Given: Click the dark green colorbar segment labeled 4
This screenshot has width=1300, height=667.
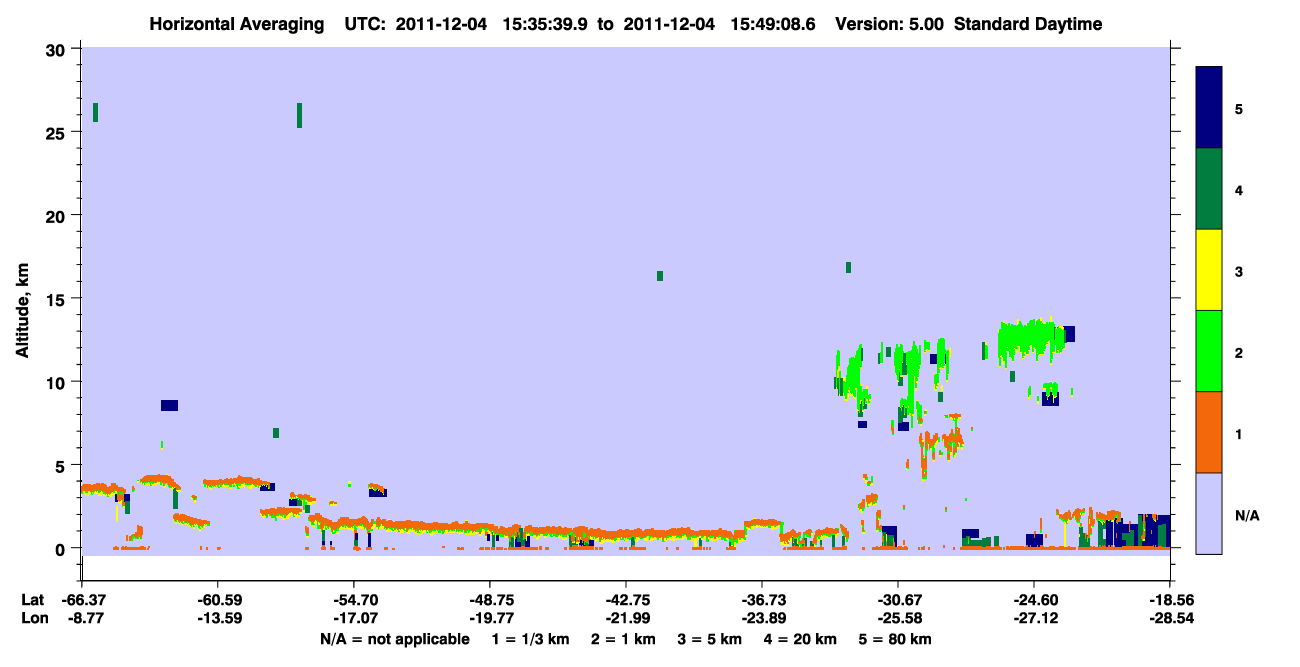Looking at the screenshot, I should coord(1209,189).
